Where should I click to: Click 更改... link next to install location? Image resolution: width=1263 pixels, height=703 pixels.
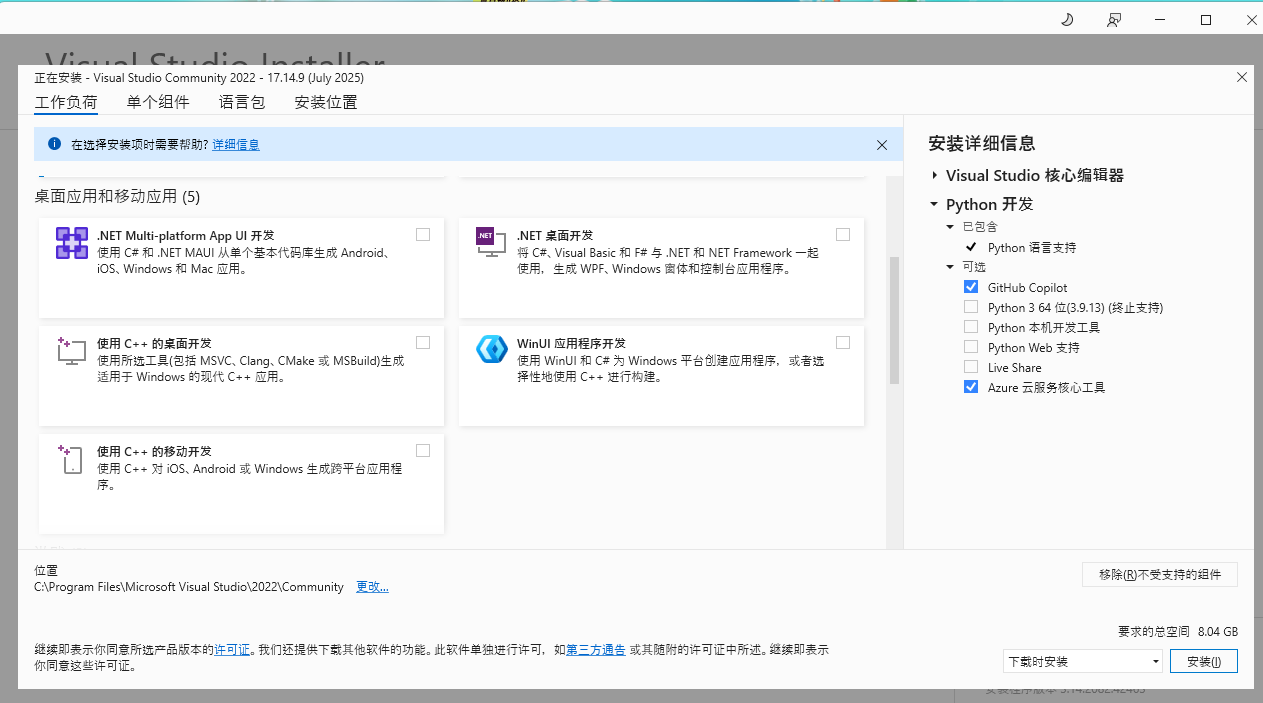coord(373,587)
